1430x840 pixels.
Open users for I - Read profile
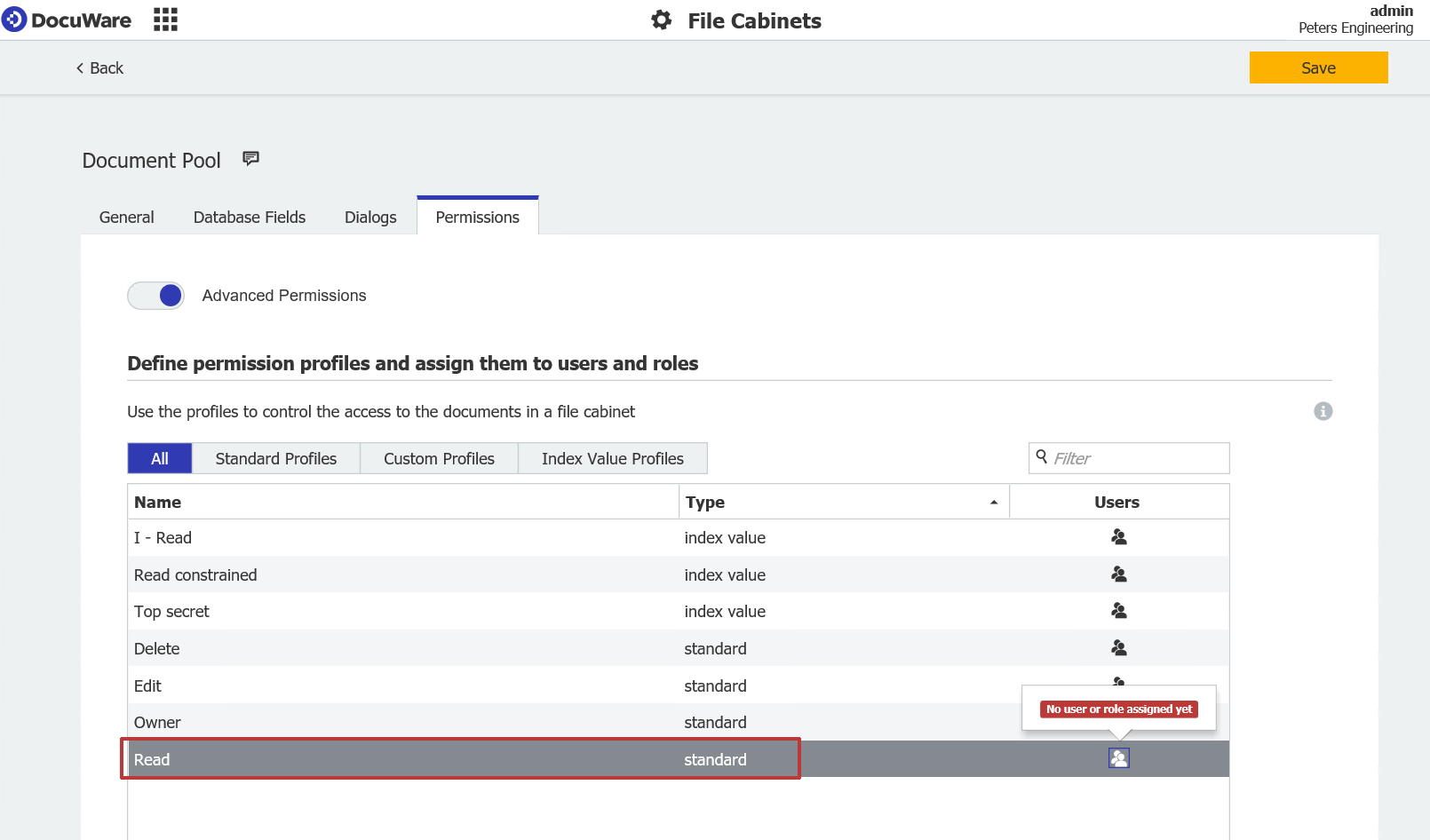1118,537
